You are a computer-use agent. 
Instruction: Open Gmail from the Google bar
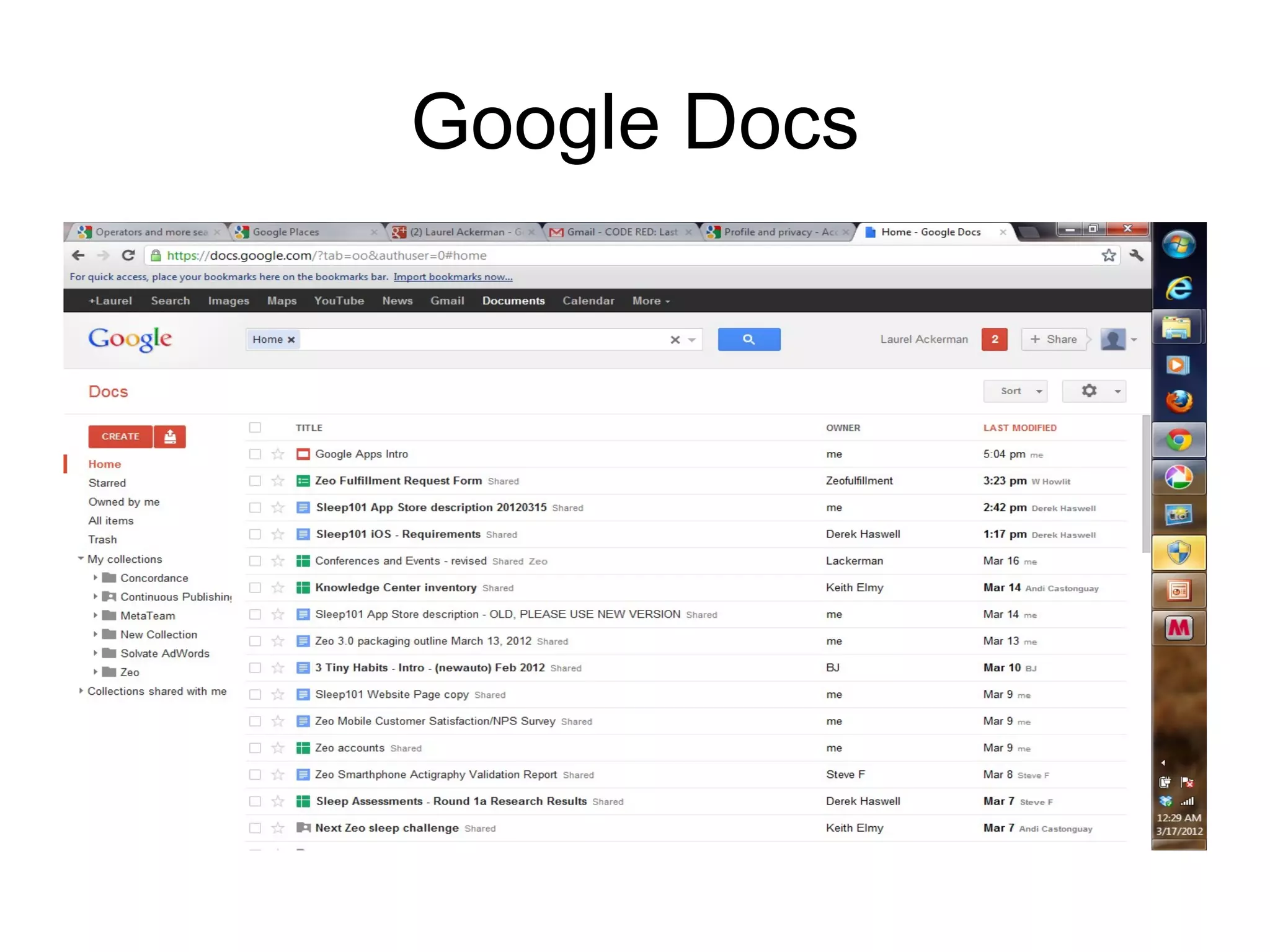tap(447, 301)
